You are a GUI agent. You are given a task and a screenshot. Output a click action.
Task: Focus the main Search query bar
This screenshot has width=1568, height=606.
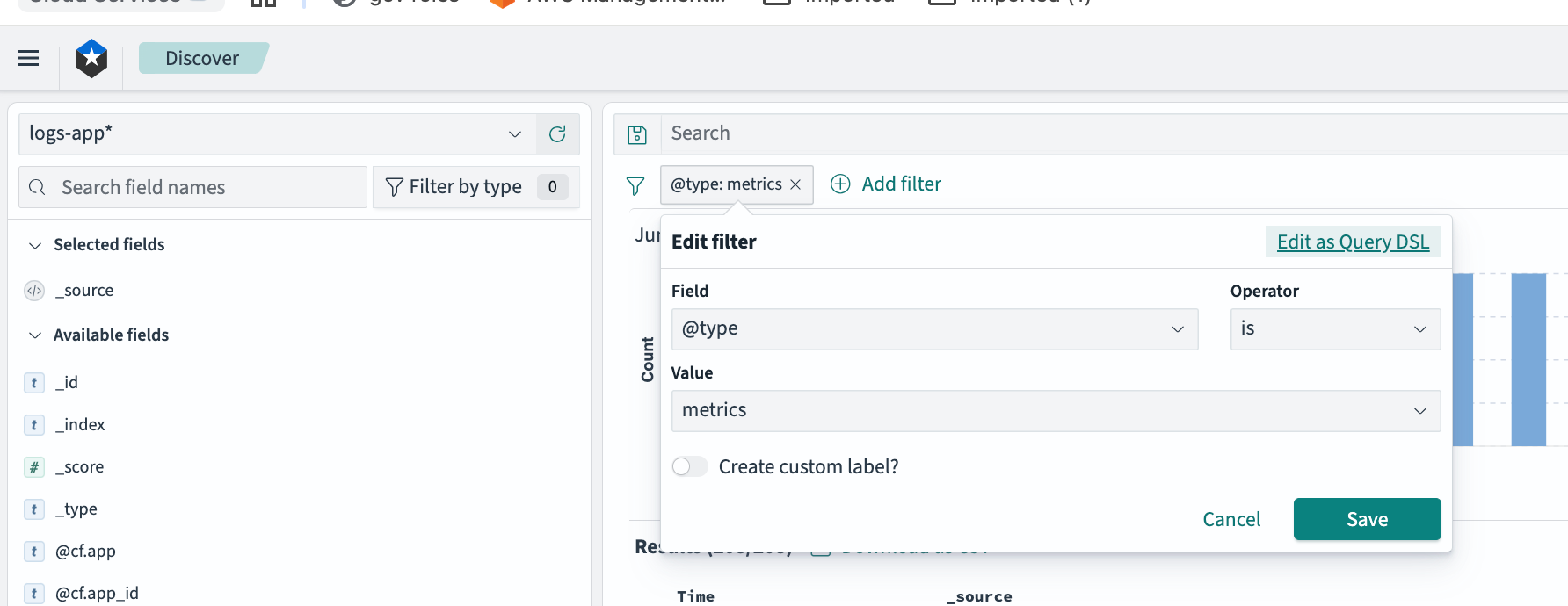tap(1114, 133)
